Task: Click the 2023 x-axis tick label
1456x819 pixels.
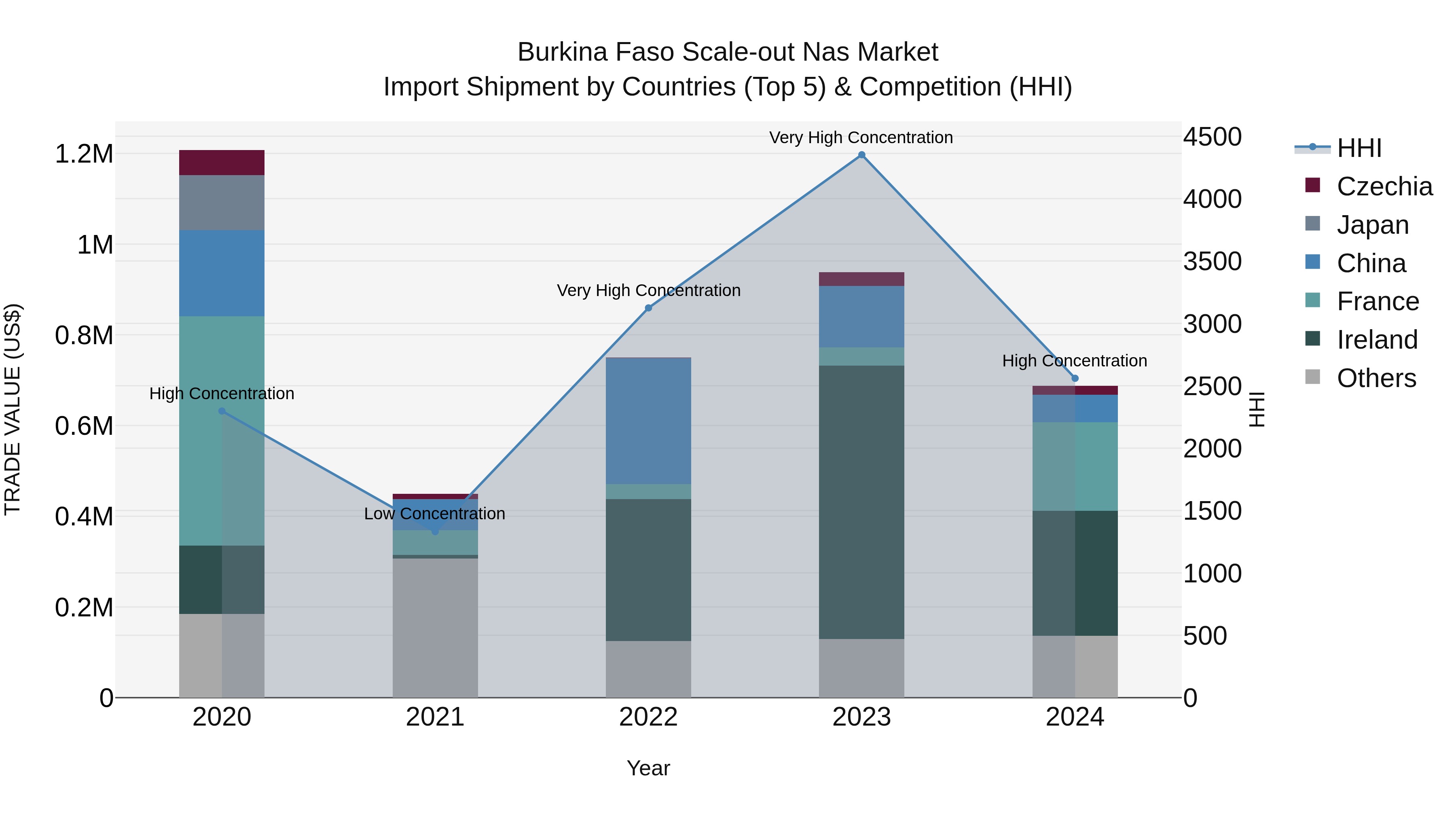Action: click(862, 717)
